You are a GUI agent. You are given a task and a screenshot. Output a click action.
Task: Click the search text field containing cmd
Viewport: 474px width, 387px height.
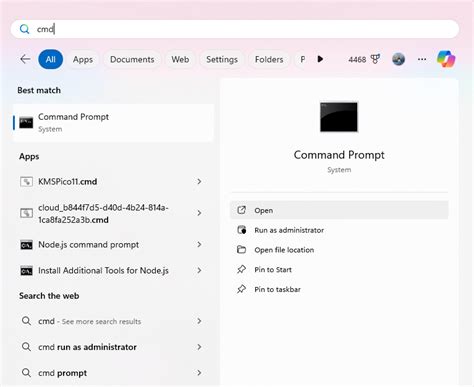click(235, 29)
